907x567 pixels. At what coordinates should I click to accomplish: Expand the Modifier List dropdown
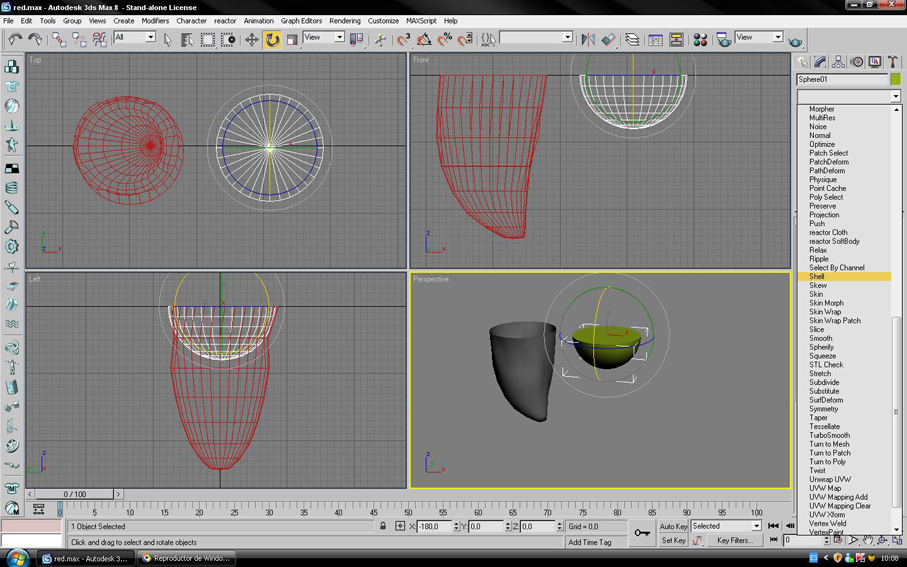895,97
